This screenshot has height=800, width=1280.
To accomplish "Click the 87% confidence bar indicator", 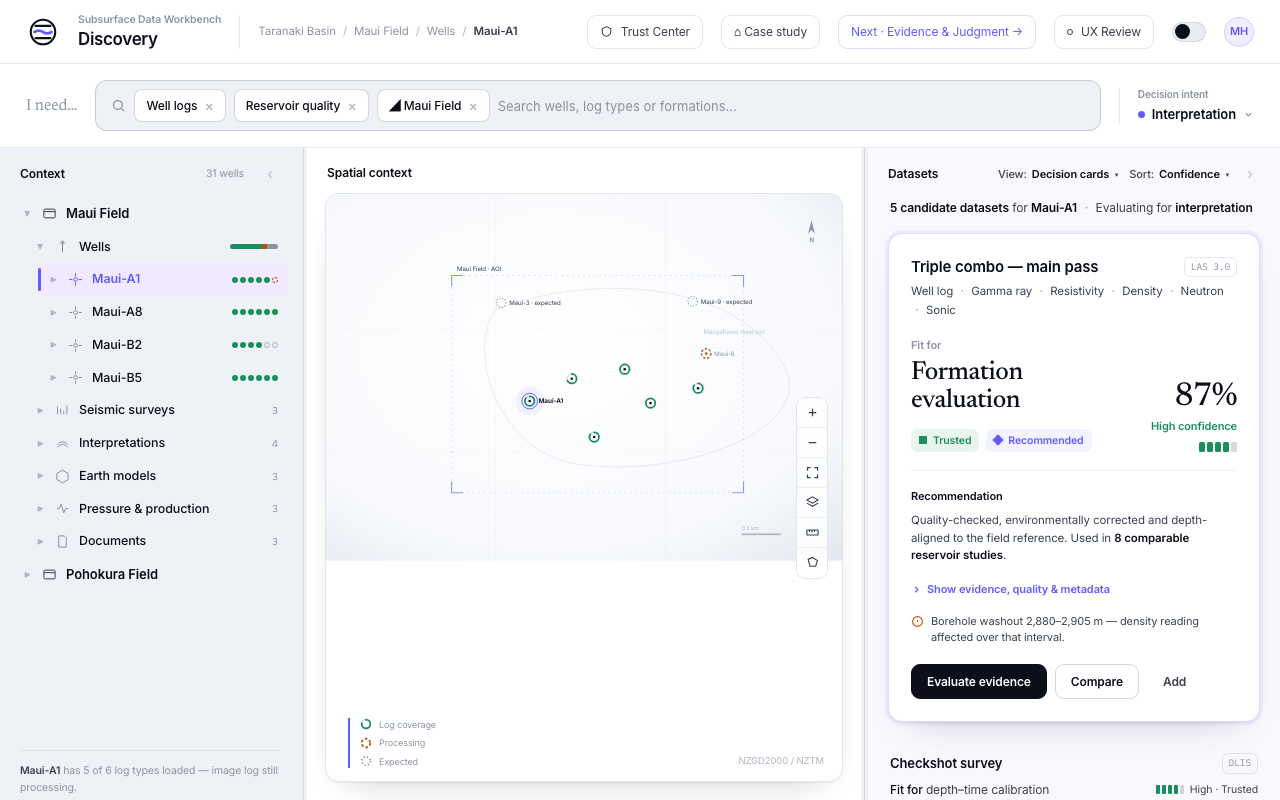I will [x=1218, y=447].
